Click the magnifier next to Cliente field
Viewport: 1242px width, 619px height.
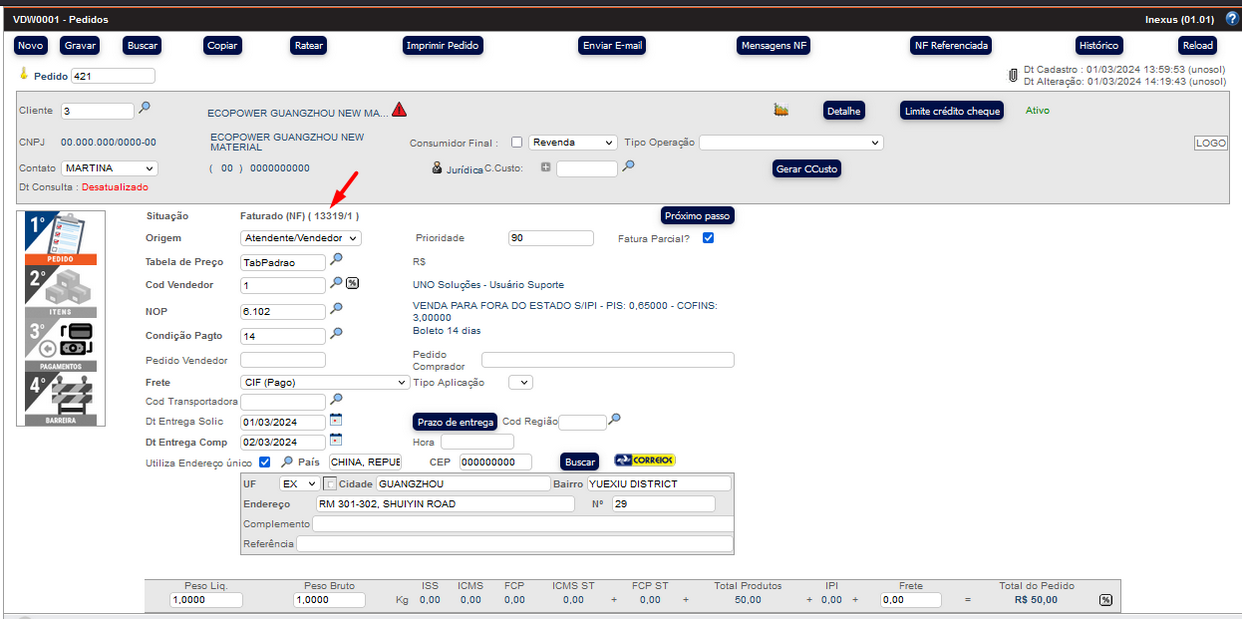click(x=144, y=108)
